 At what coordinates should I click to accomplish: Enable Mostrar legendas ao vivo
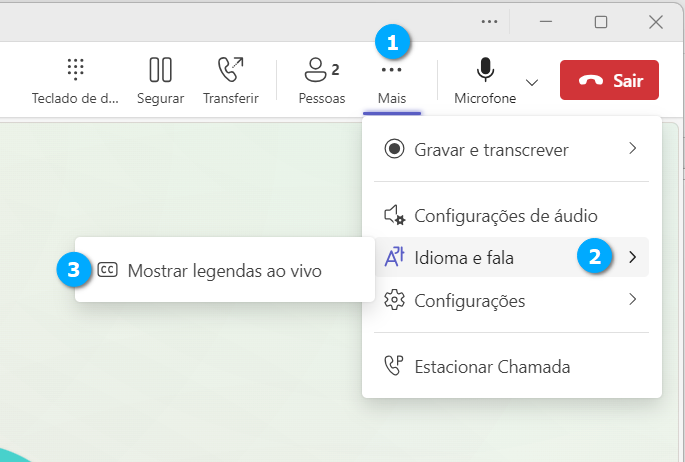coord(224,270)
